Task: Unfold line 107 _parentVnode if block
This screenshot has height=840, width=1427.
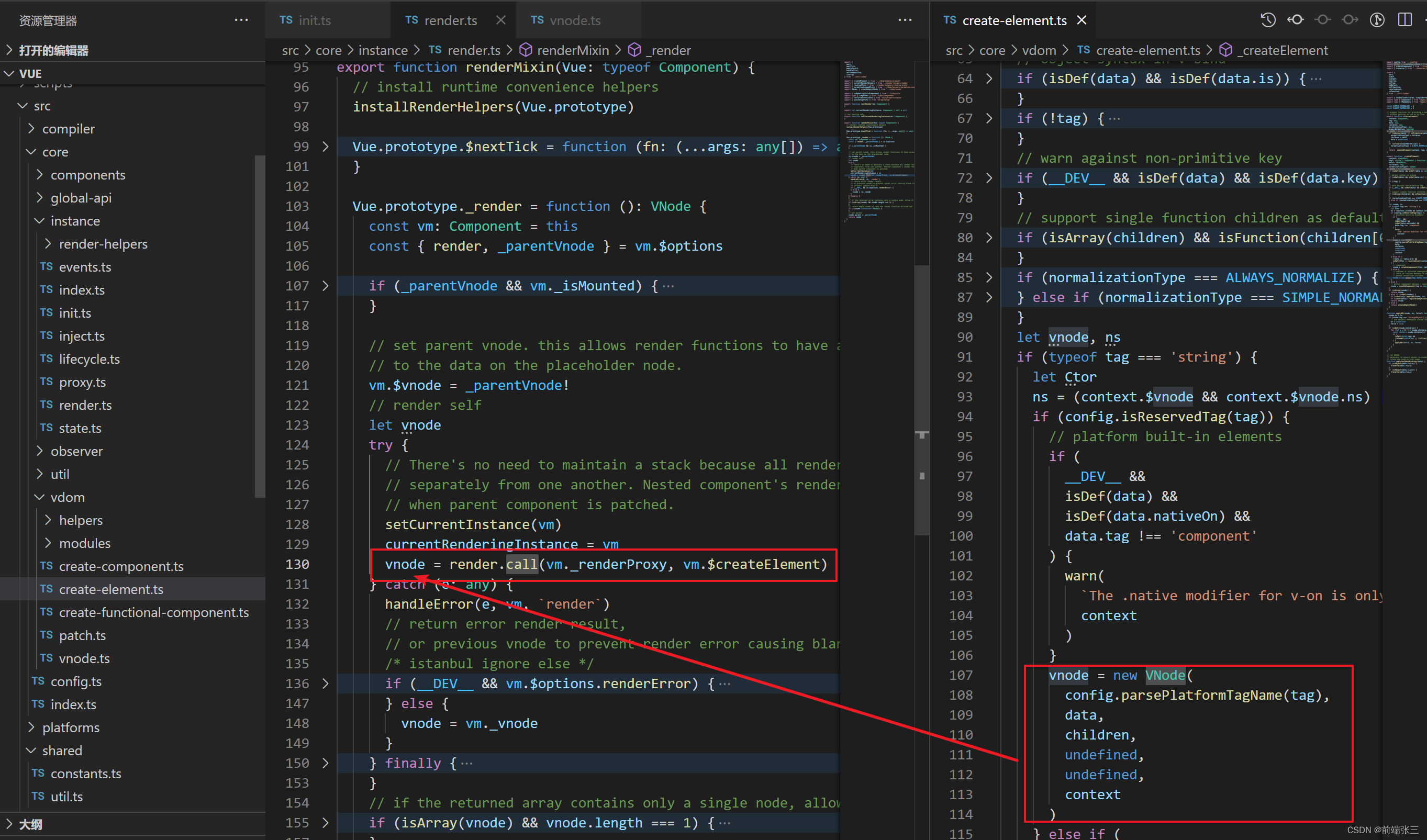Action: [x=326, y=286]
